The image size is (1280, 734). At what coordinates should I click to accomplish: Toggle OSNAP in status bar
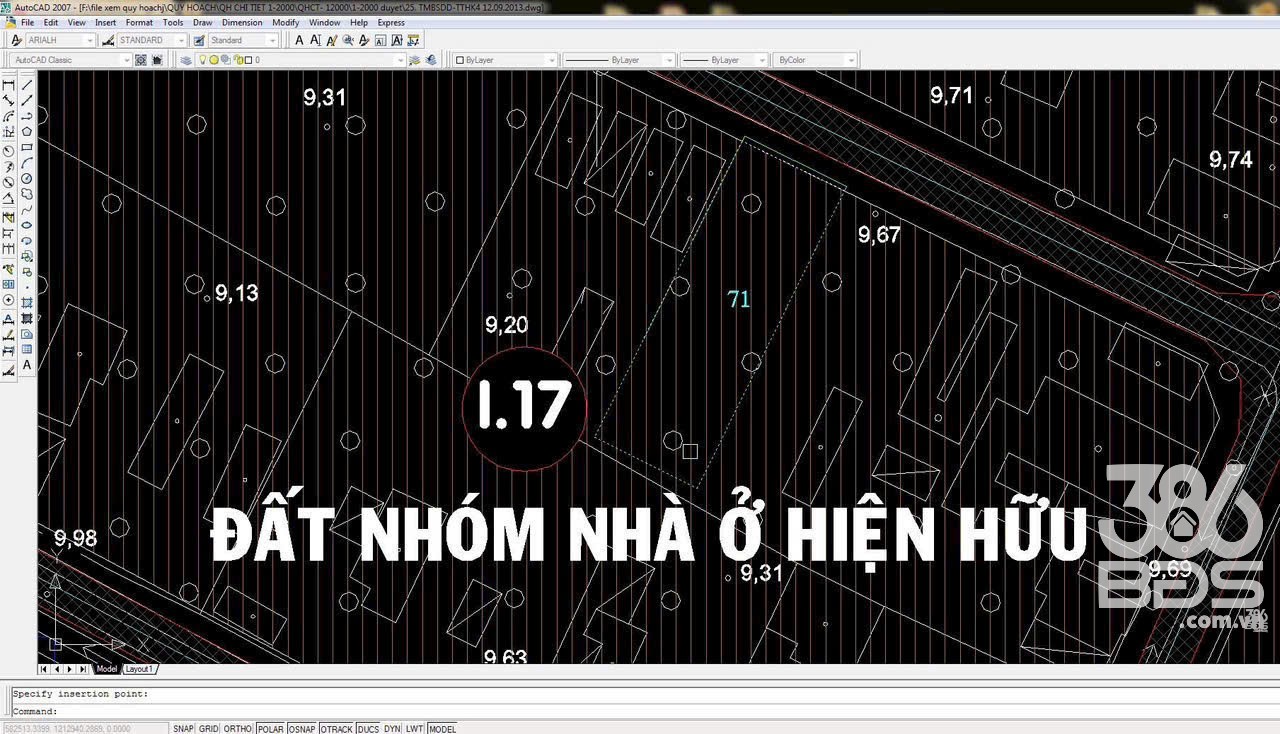point(301,729)
